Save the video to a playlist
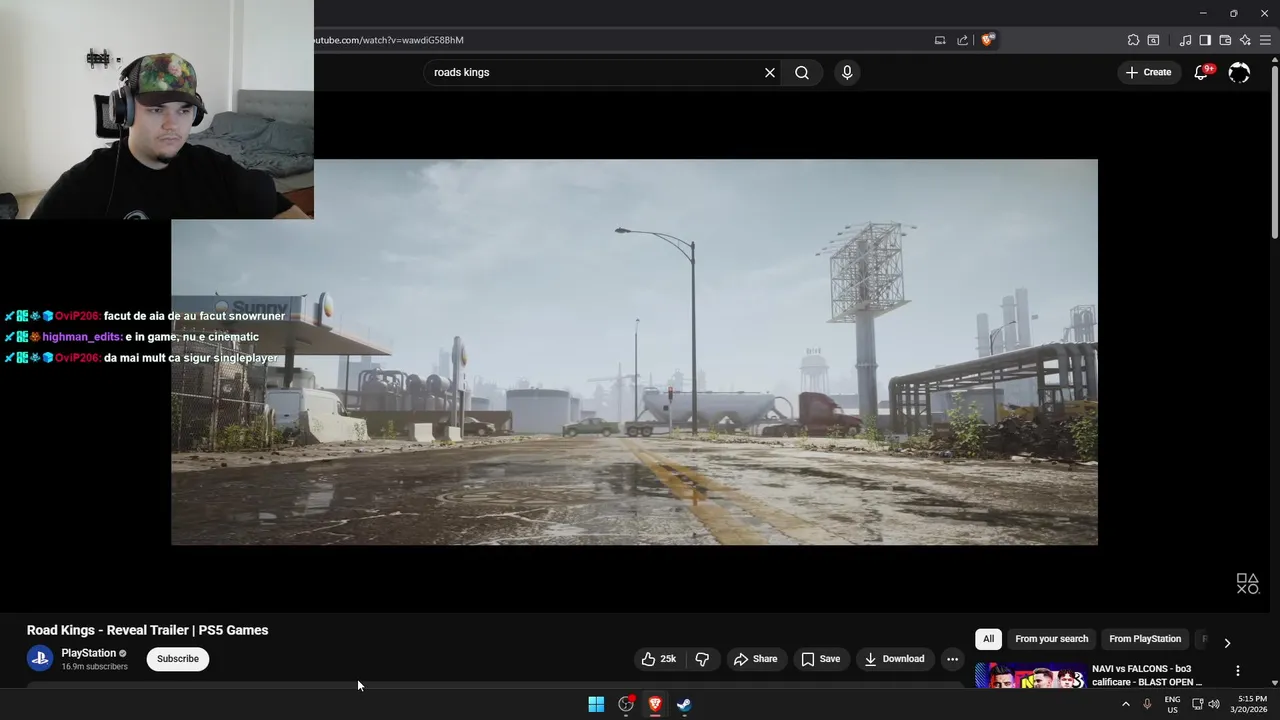 820,659
